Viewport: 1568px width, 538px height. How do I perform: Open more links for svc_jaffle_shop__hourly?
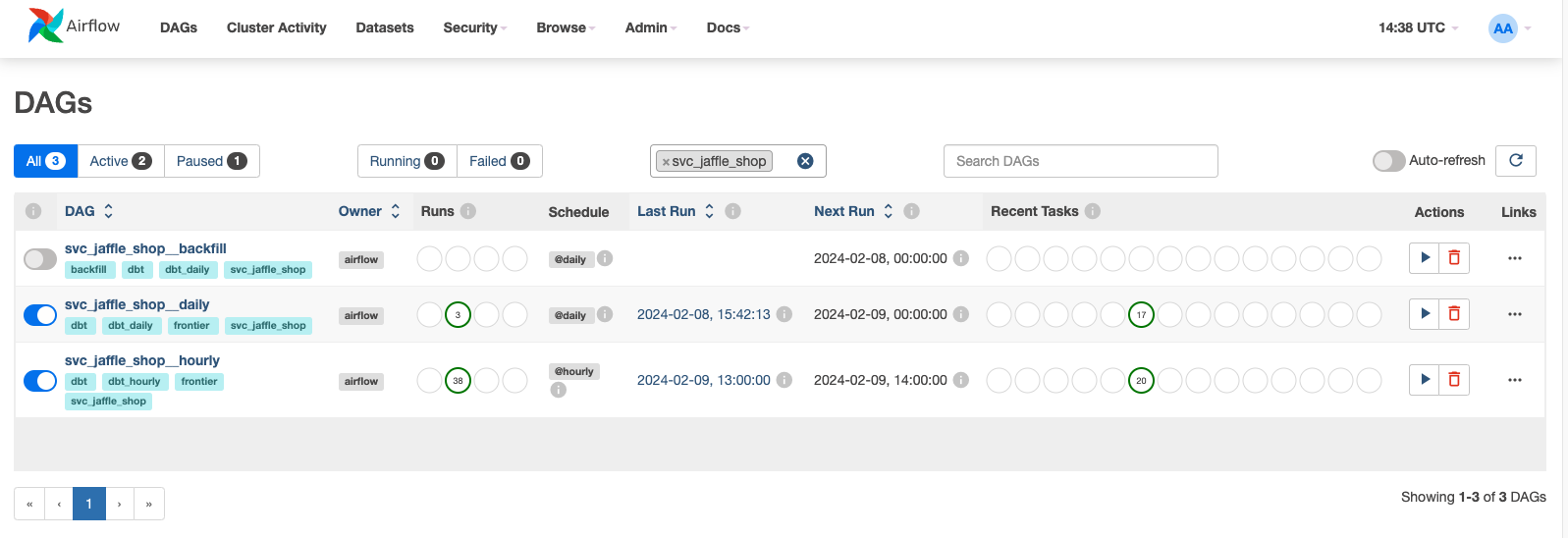pyautogui.click(x=1514, y=380)
